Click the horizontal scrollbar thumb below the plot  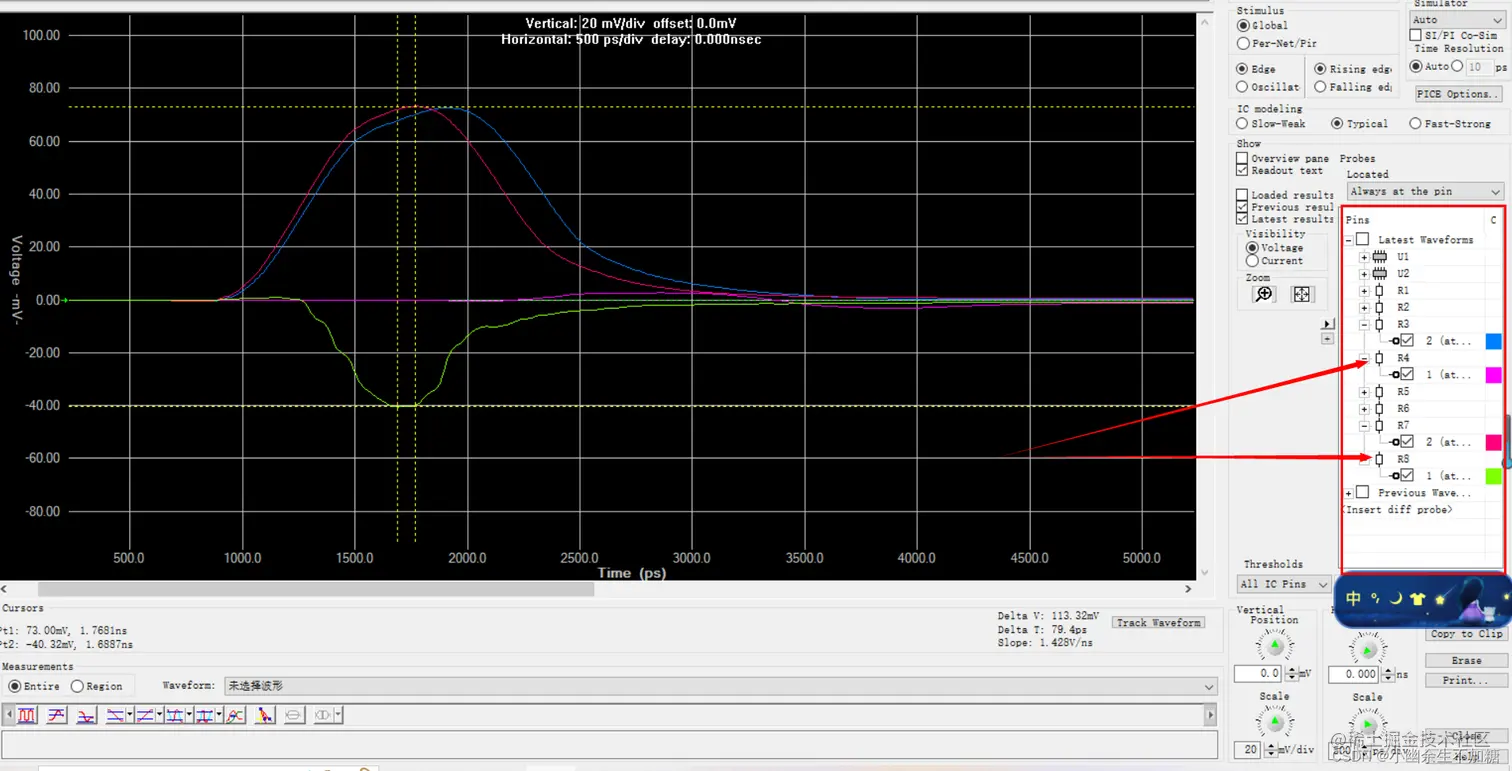(316, 589)
